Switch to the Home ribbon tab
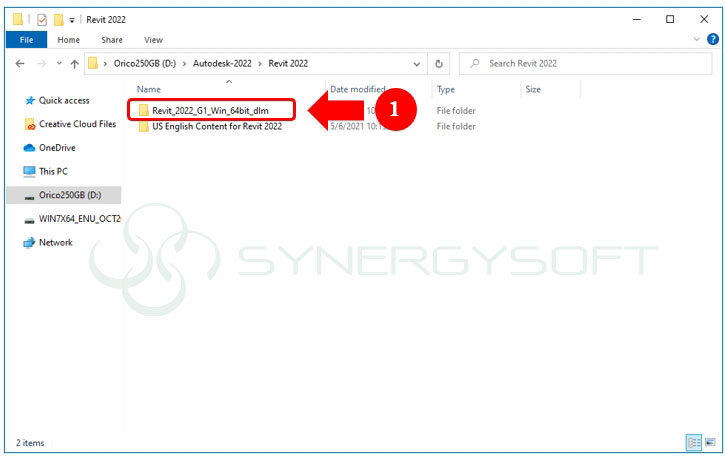725x460 pixels. pyautogui.click(x=68, y=40)
